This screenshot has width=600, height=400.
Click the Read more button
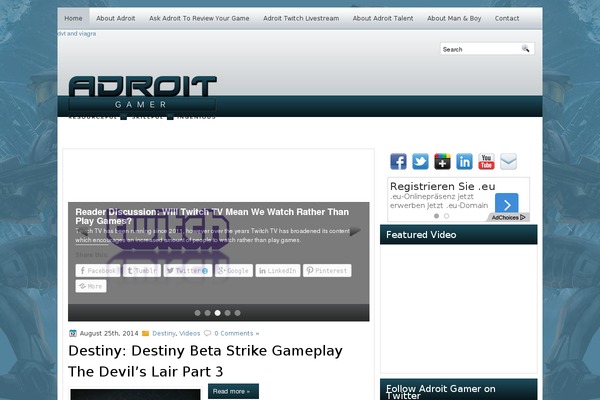coord(233,391)
